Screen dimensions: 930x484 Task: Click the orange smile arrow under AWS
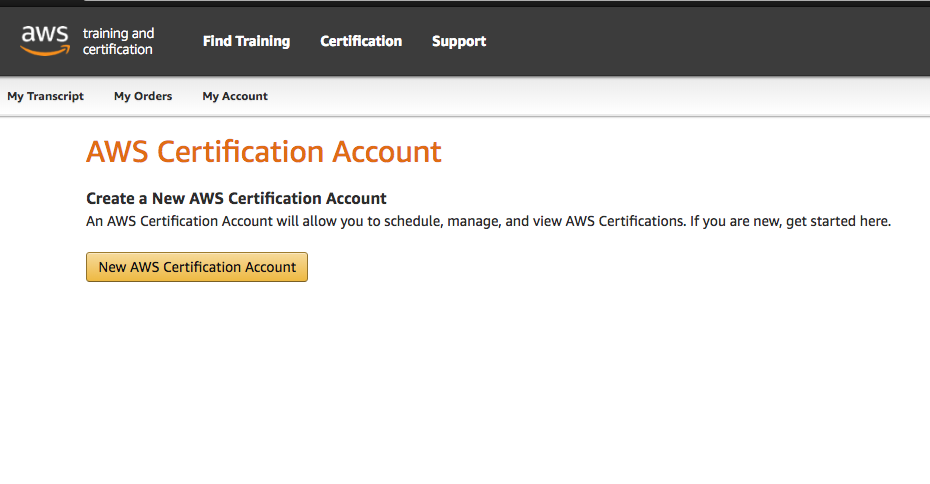point(45,50)
